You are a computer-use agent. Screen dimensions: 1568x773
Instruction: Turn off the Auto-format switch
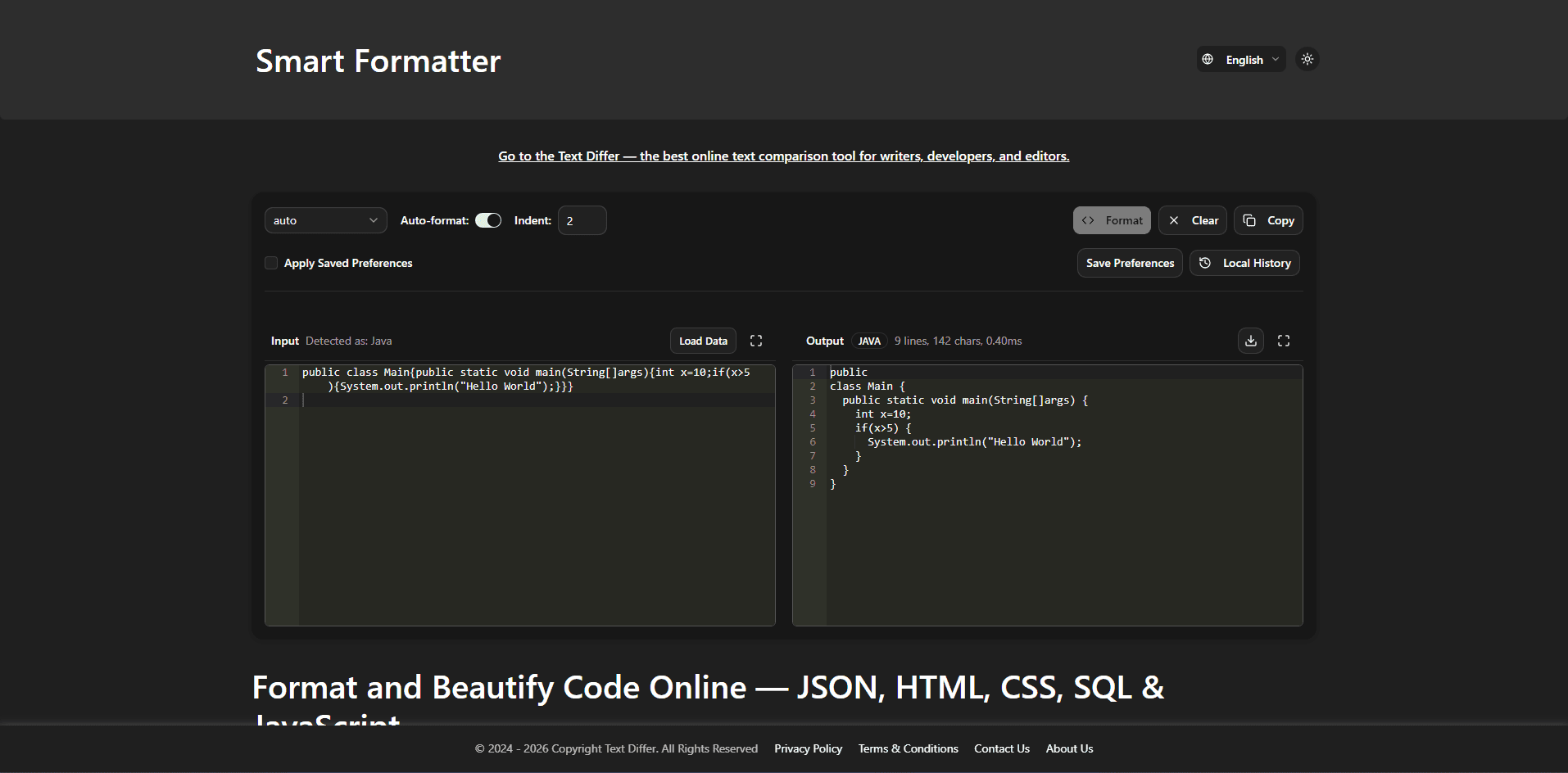[x=488, y=220]
